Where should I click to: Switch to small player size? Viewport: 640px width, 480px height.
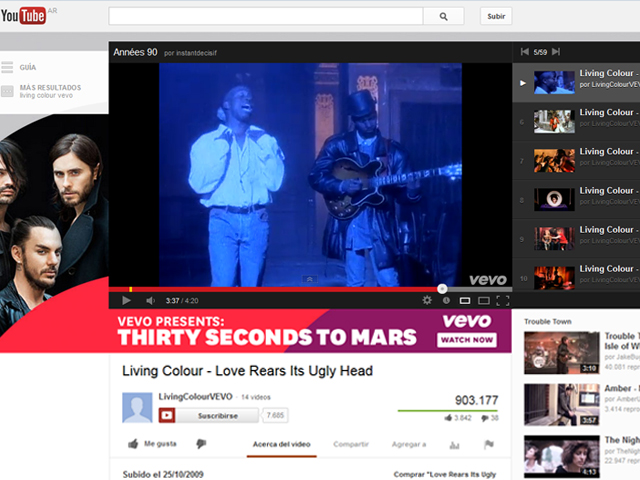[465, 301]
